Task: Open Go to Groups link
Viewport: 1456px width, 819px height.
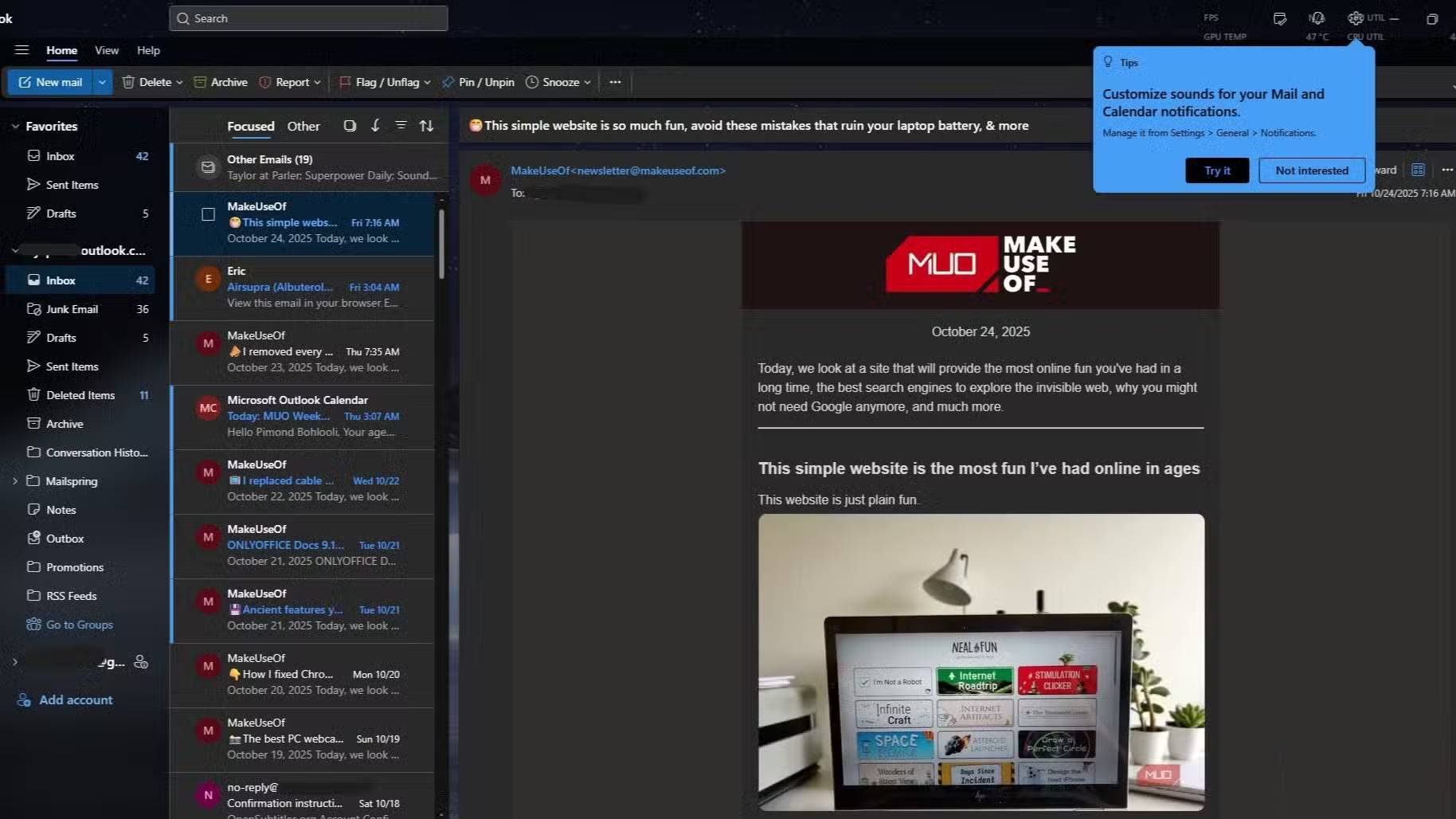Action: click(70, 625)
